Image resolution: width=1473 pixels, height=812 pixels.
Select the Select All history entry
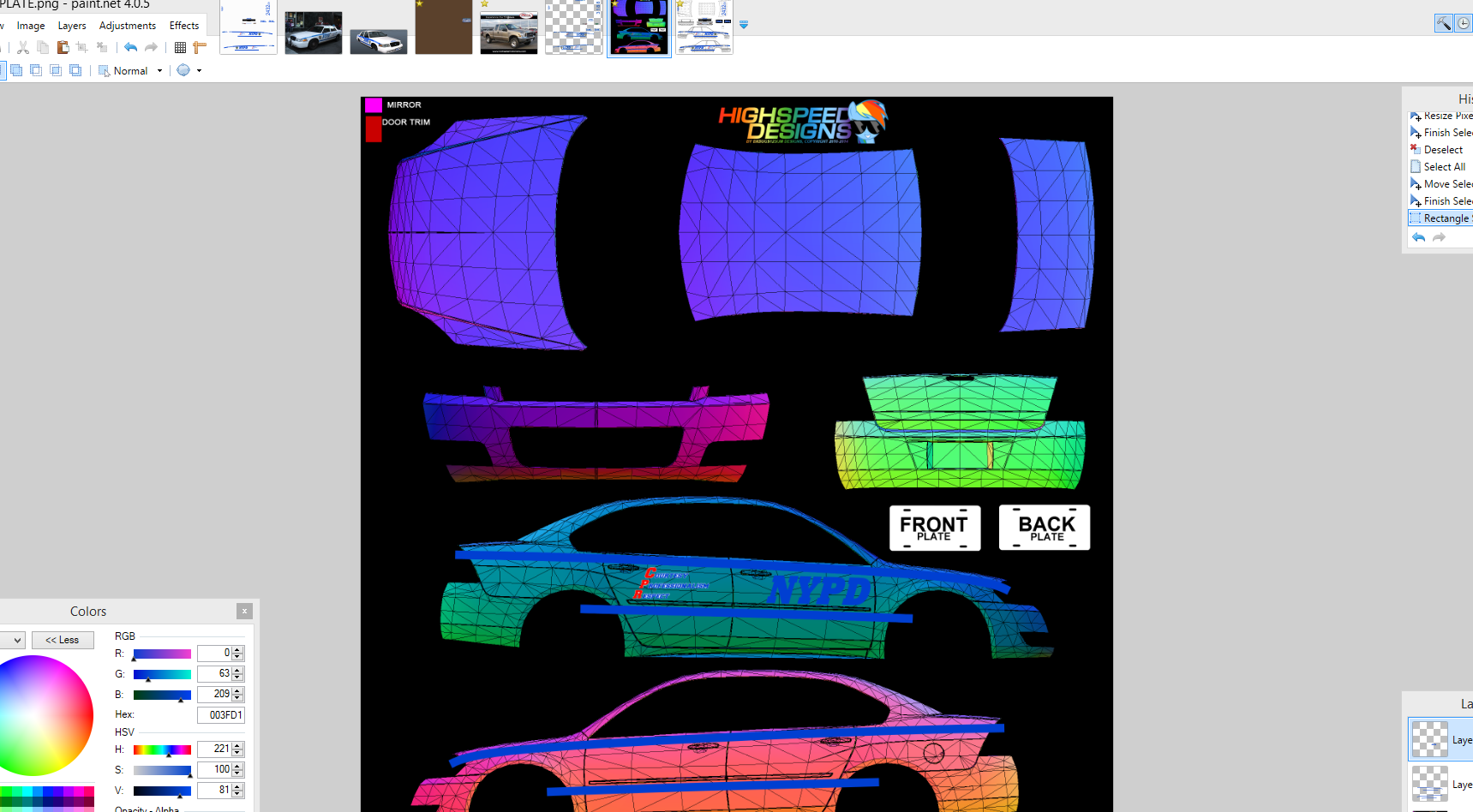pos(1440,167)
